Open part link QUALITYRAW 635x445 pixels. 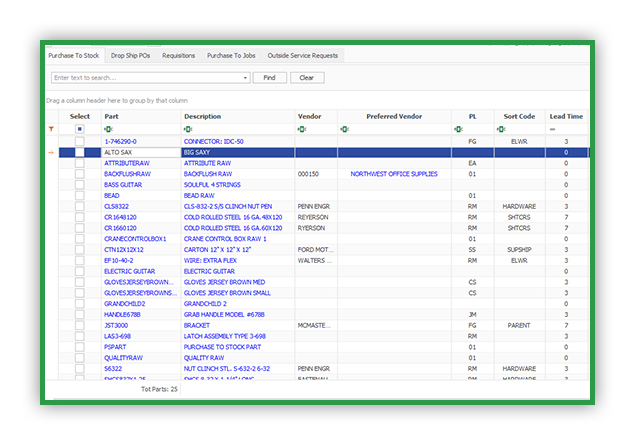[124, 358]
